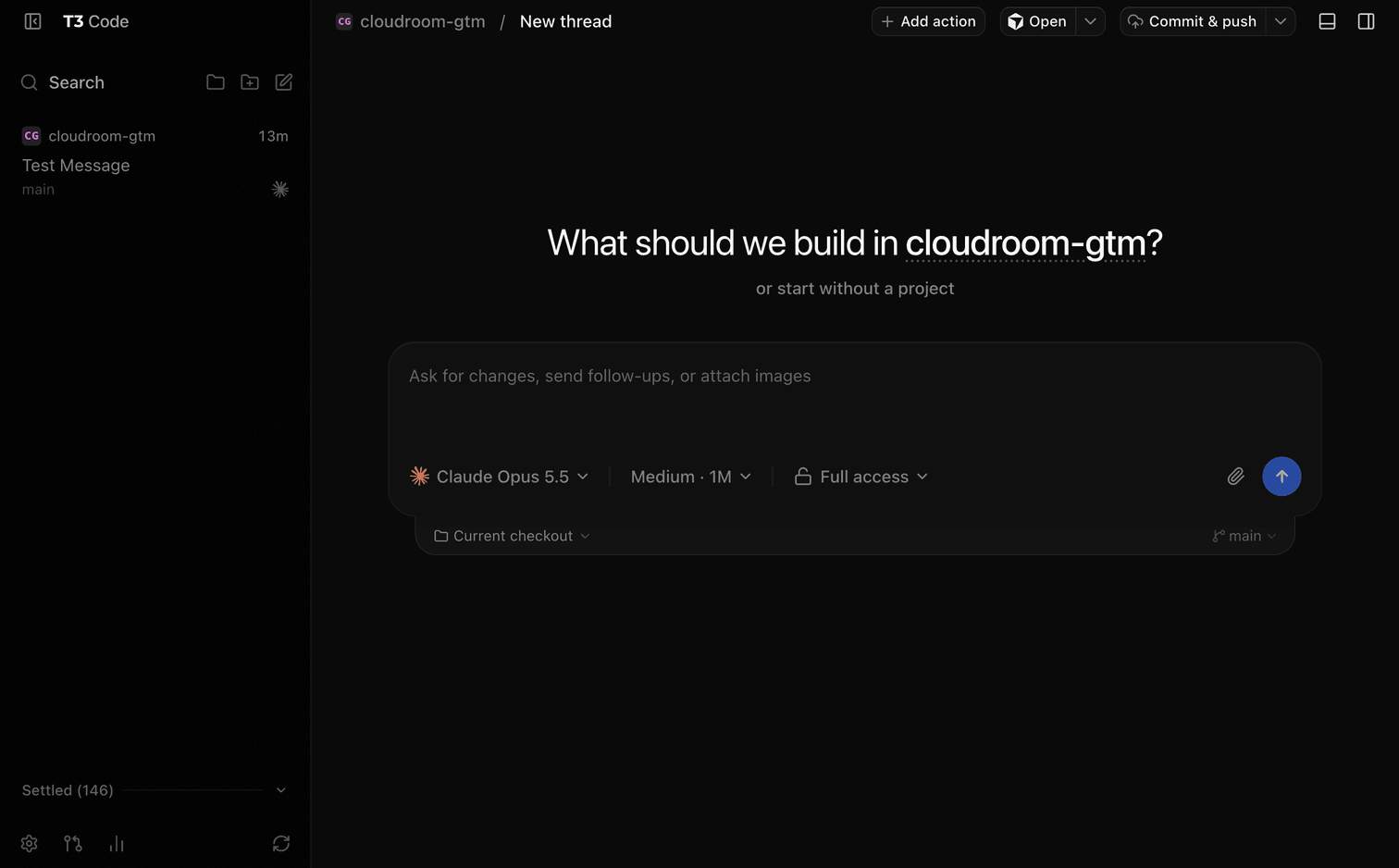The image size is (1399, 868).
Task: Expand Commit & push options arrow
Action: [1281, 21]
